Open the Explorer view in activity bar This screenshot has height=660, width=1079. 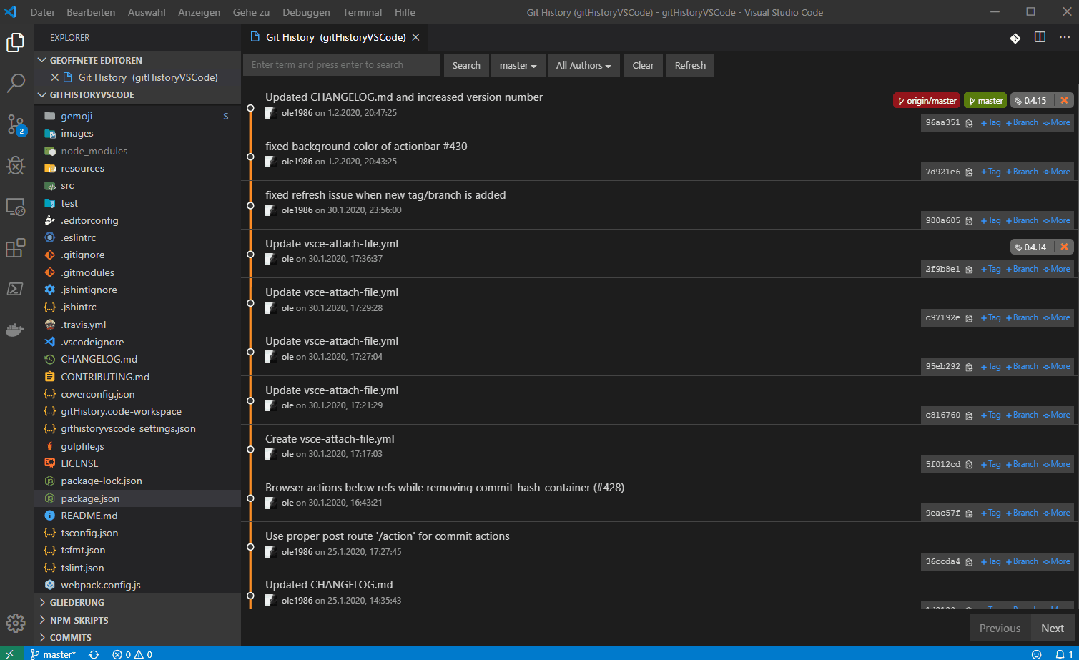(15, 43)
